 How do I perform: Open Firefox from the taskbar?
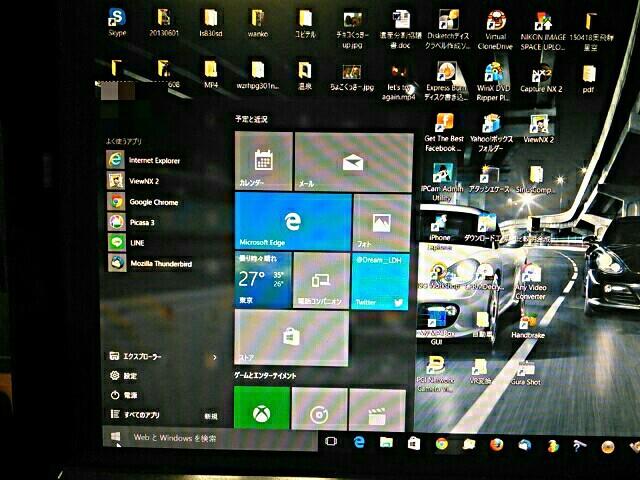pyautogui.click(x=496, y=444)
